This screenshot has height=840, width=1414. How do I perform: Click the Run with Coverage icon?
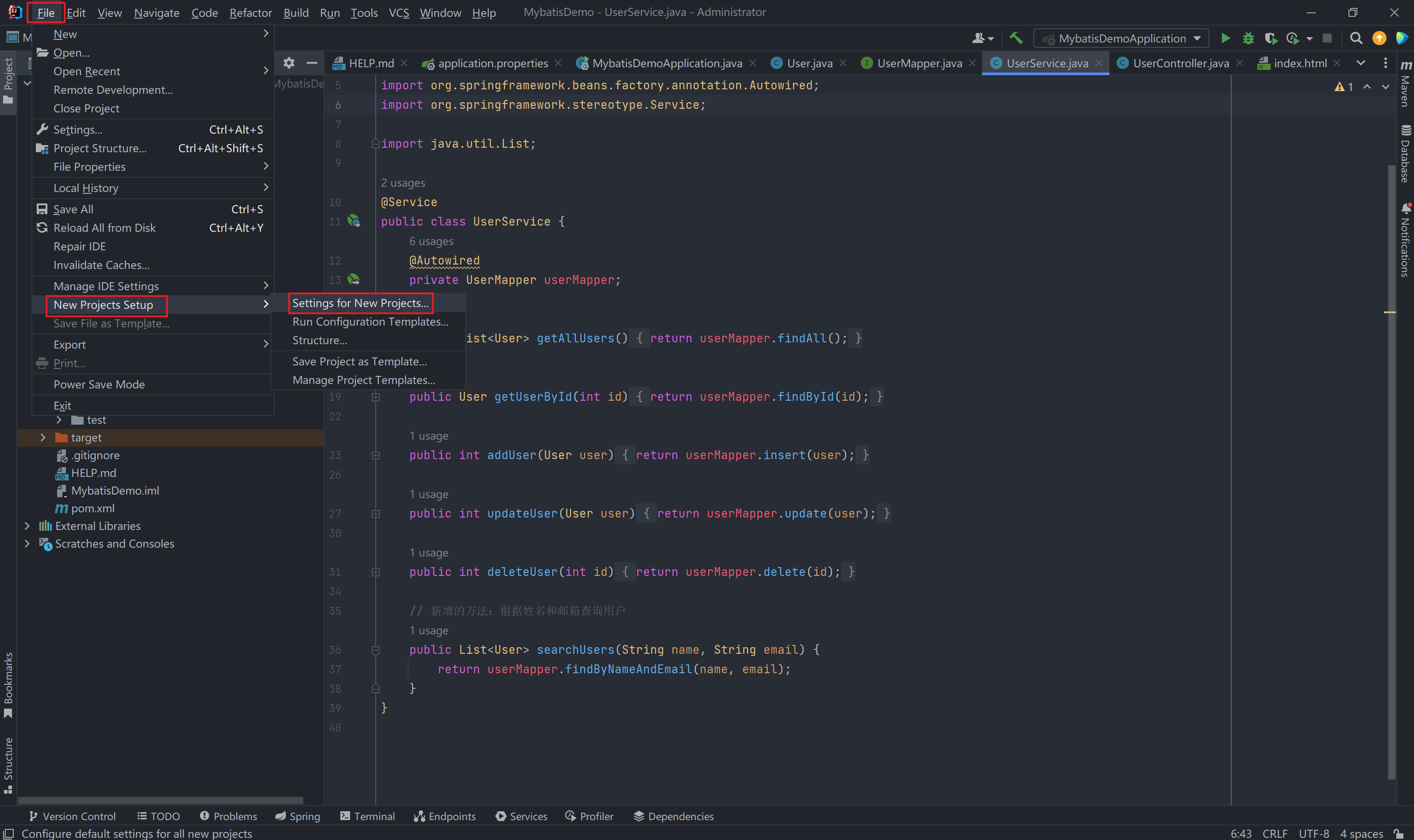tap(1271, 38)
